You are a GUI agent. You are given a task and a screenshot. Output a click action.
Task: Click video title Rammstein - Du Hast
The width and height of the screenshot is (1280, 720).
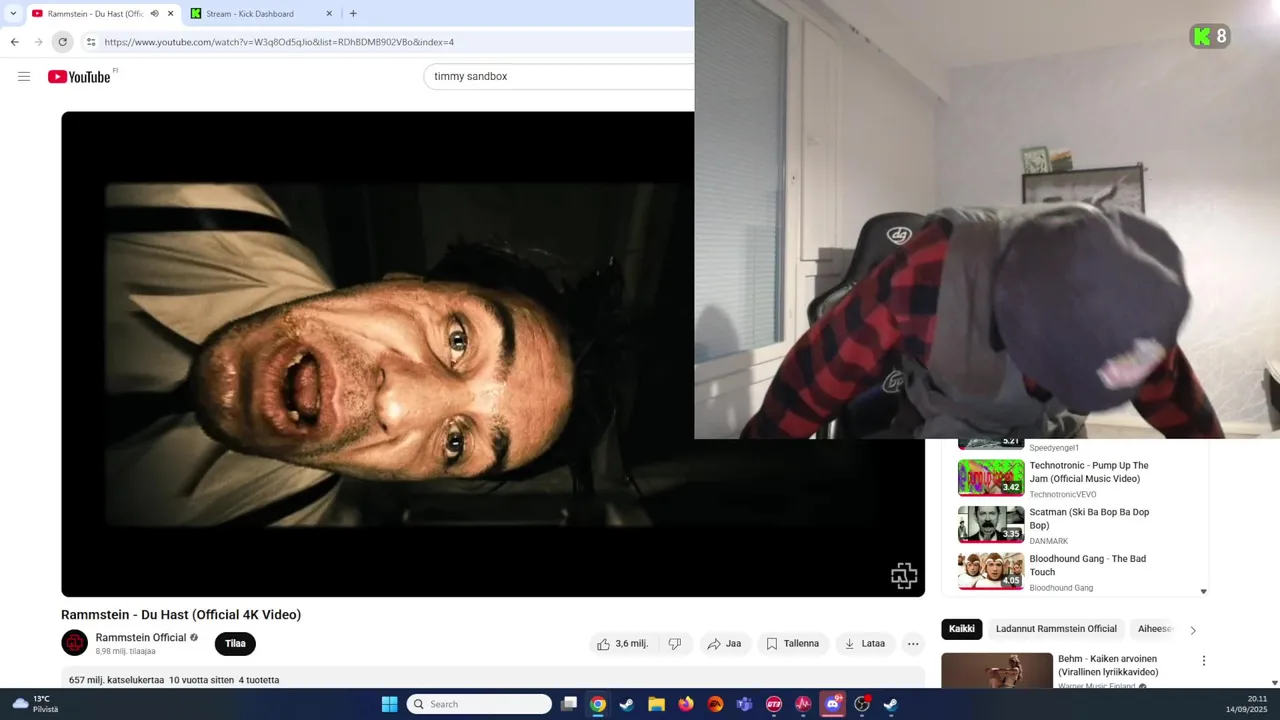[x=181, y=615]
